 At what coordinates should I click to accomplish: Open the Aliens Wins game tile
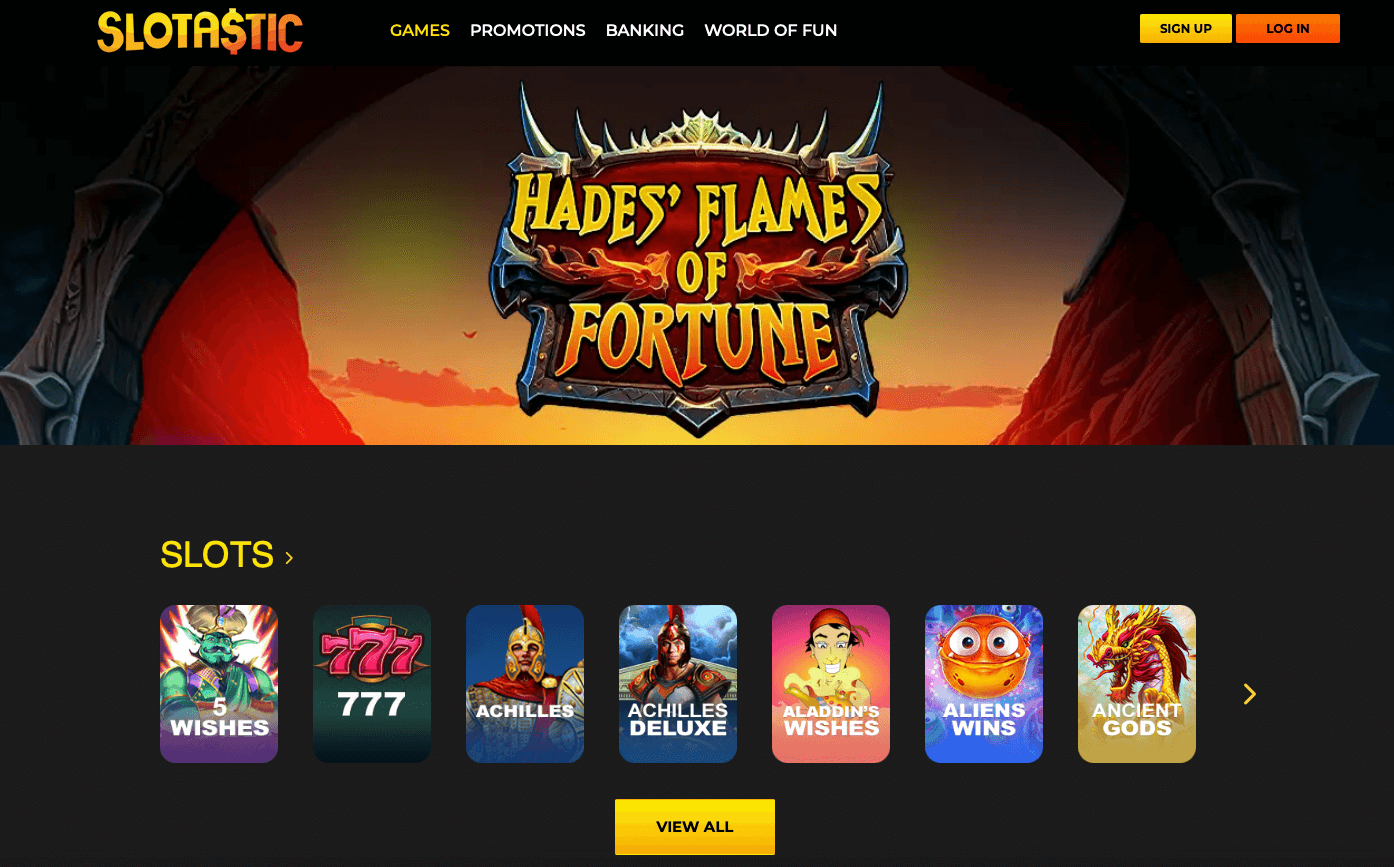(x=984, y=684)
